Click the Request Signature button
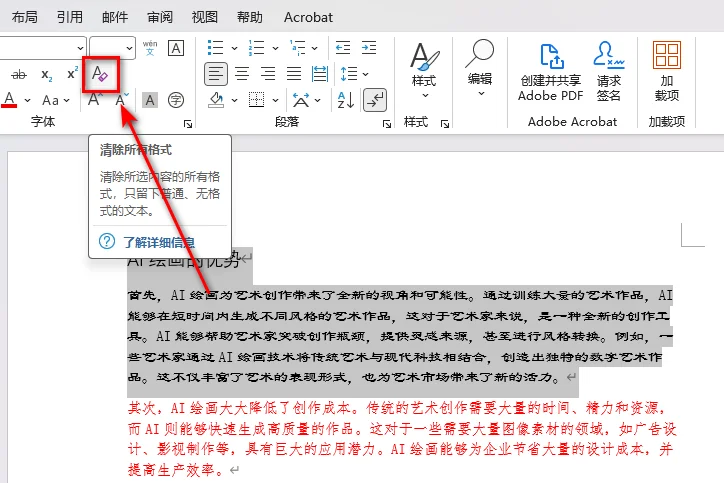Viewport: 724px width, 483px height. pos(609,72)
